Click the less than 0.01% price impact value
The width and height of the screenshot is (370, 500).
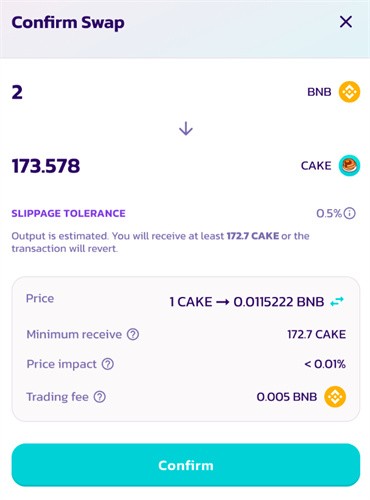coord(325,364)
